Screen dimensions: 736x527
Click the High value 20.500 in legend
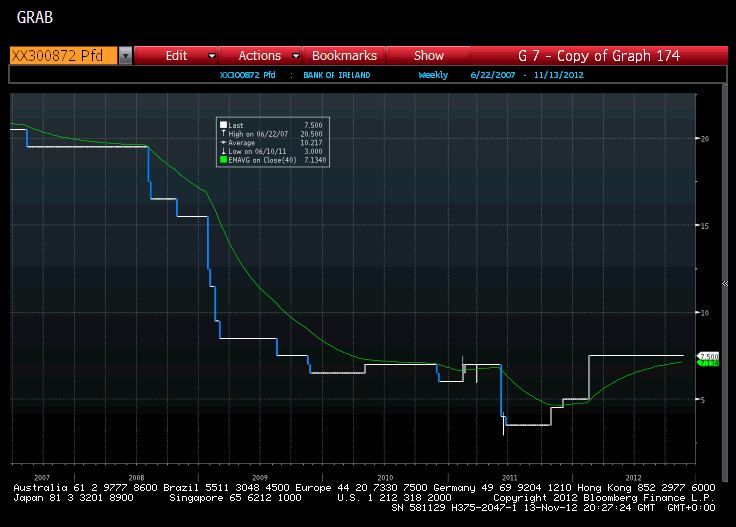point(311,134)
